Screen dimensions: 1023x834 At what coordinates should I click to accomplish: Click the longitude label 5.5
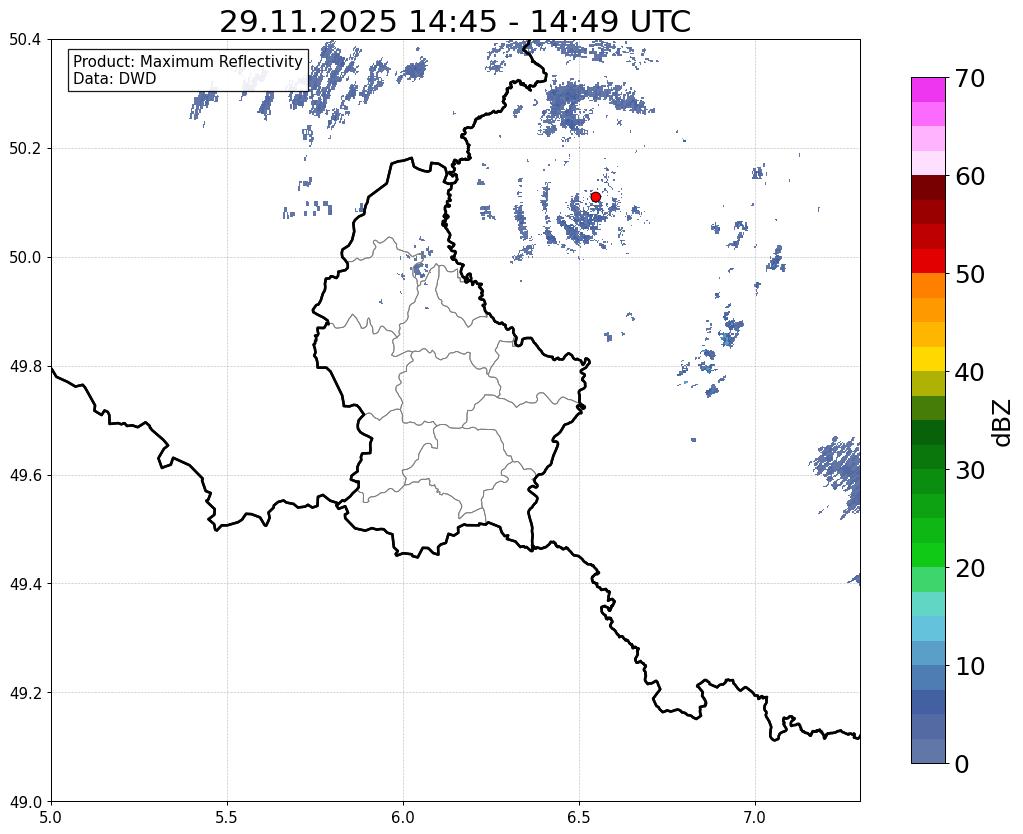click(x=227, y=817)
